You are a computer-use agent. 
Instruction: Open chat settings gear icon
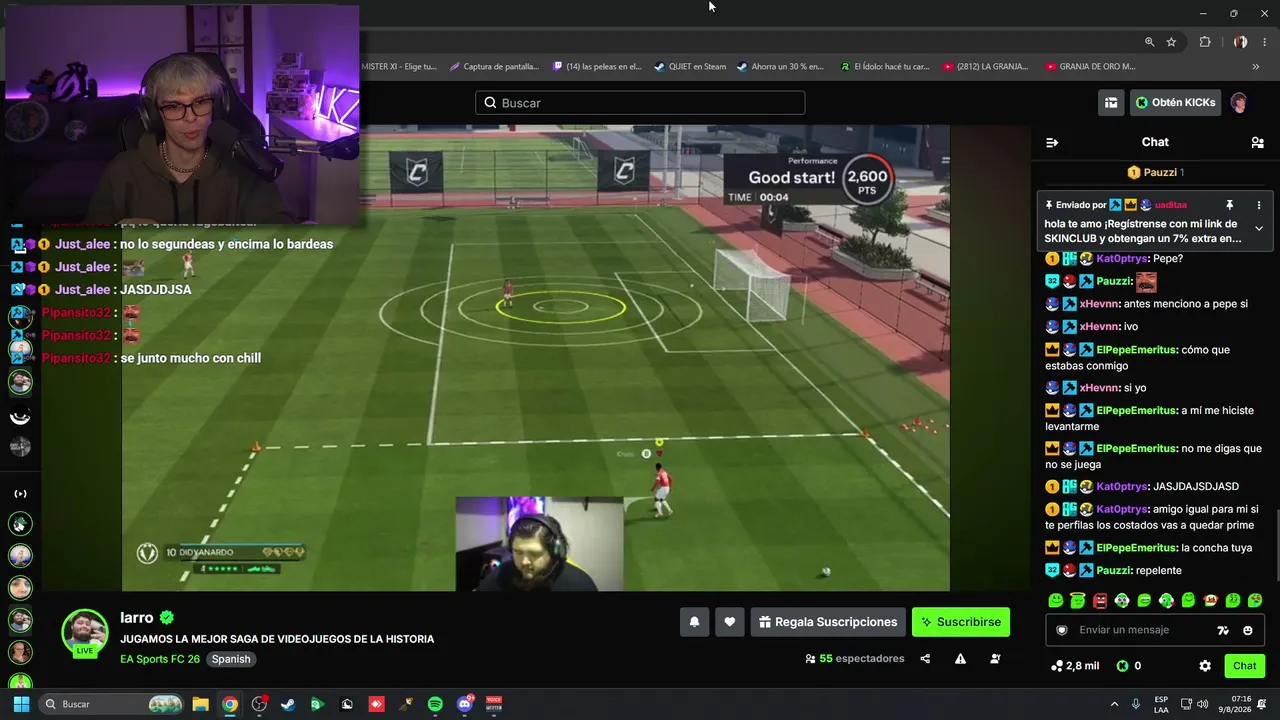(x=1205, y=666)
